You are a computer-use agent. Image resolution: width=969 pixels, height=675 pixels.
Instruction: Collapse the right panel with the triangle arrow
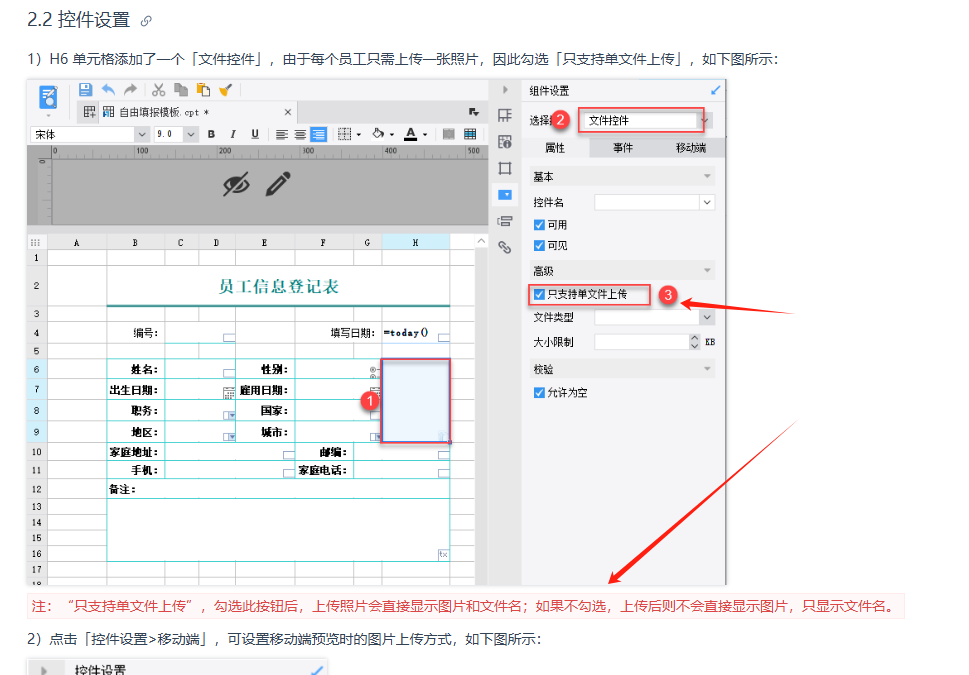pyautogui.click(x=505, y=90)
